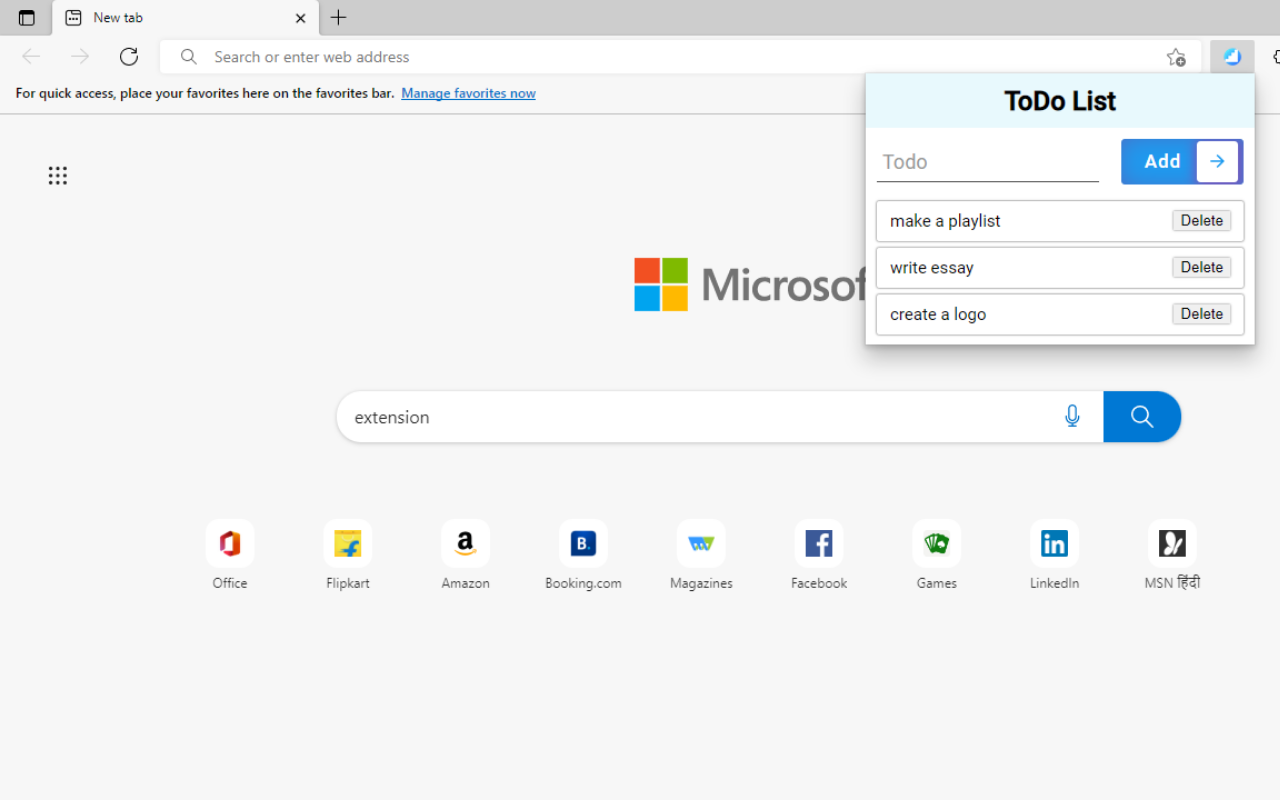The height and width of the screenshot is (800, 1280).
Task: Close the New tab tab
Action: [x=301, y=18]
